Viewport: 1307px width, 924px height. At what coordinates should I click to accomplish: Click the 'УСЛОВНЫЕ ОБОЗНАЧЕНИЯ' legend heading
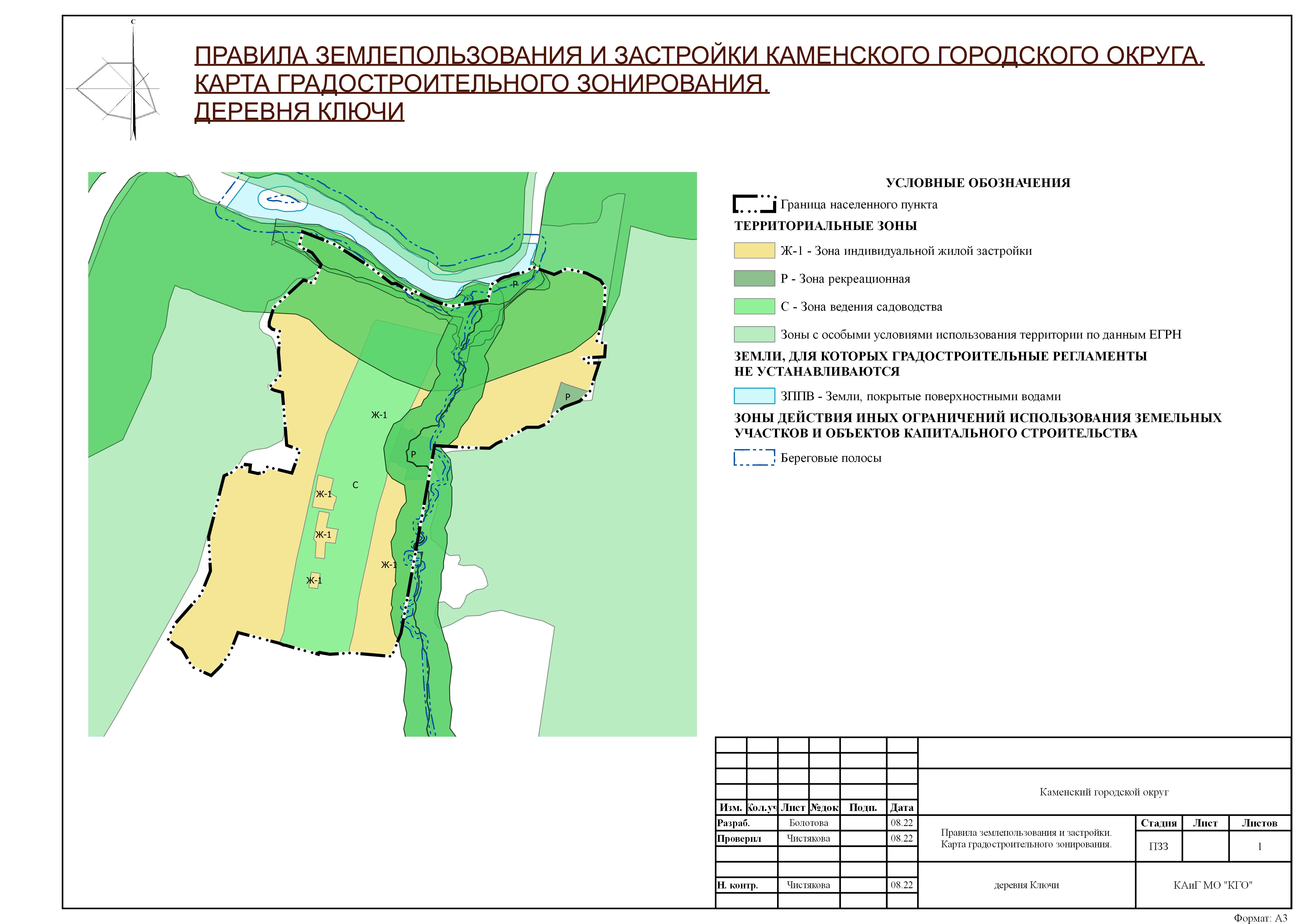pos(978,183)
